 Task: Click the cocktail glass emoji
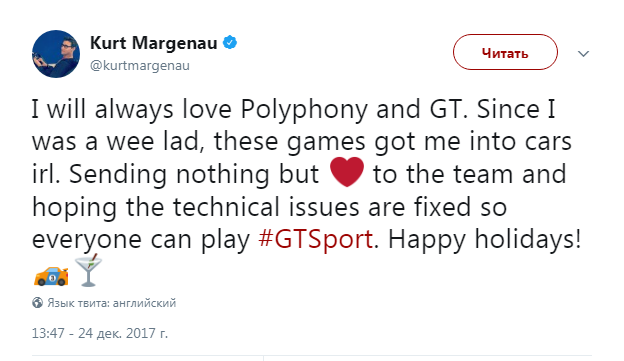tap(88, 270)
